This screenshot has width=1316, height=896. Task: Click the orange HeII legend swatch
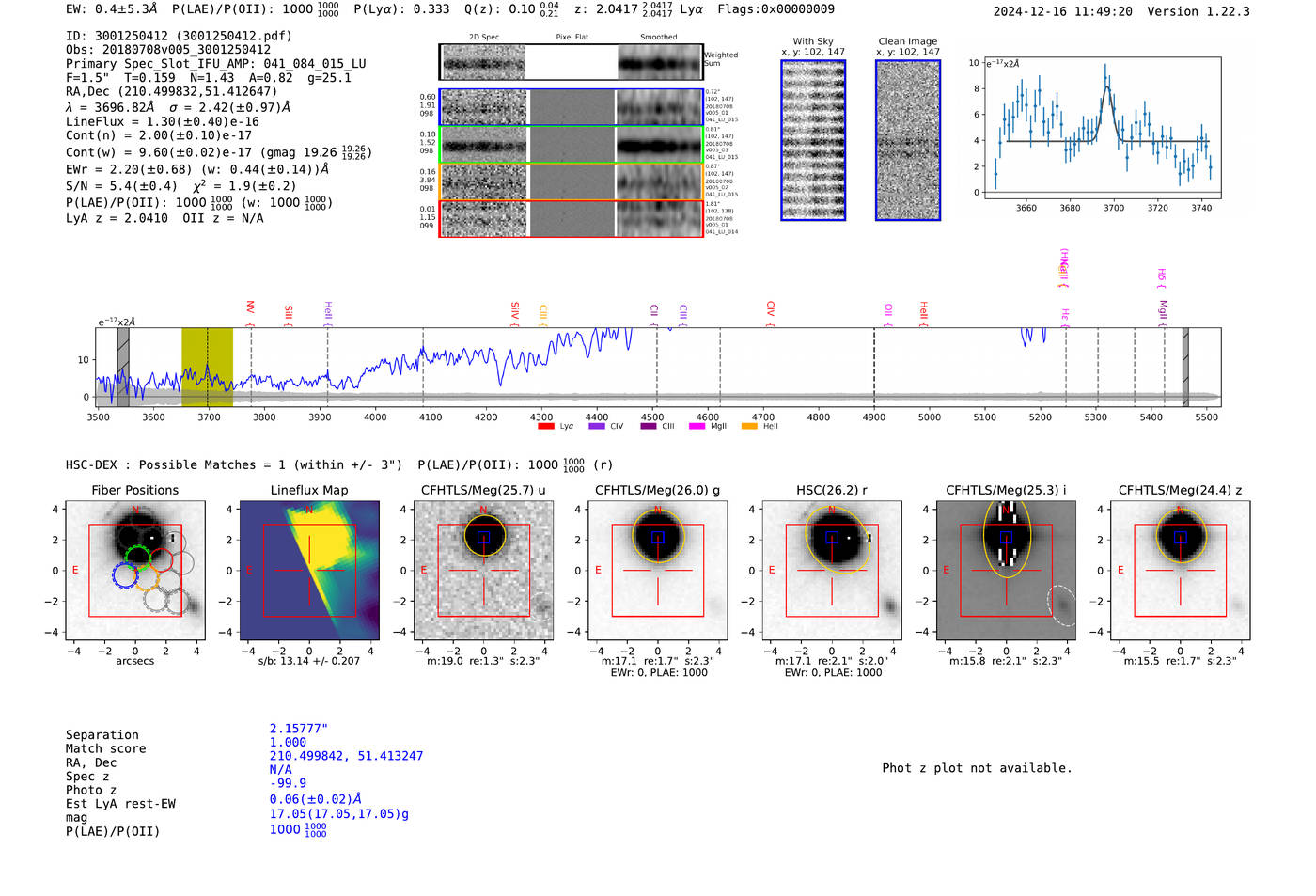pos(749,427)
